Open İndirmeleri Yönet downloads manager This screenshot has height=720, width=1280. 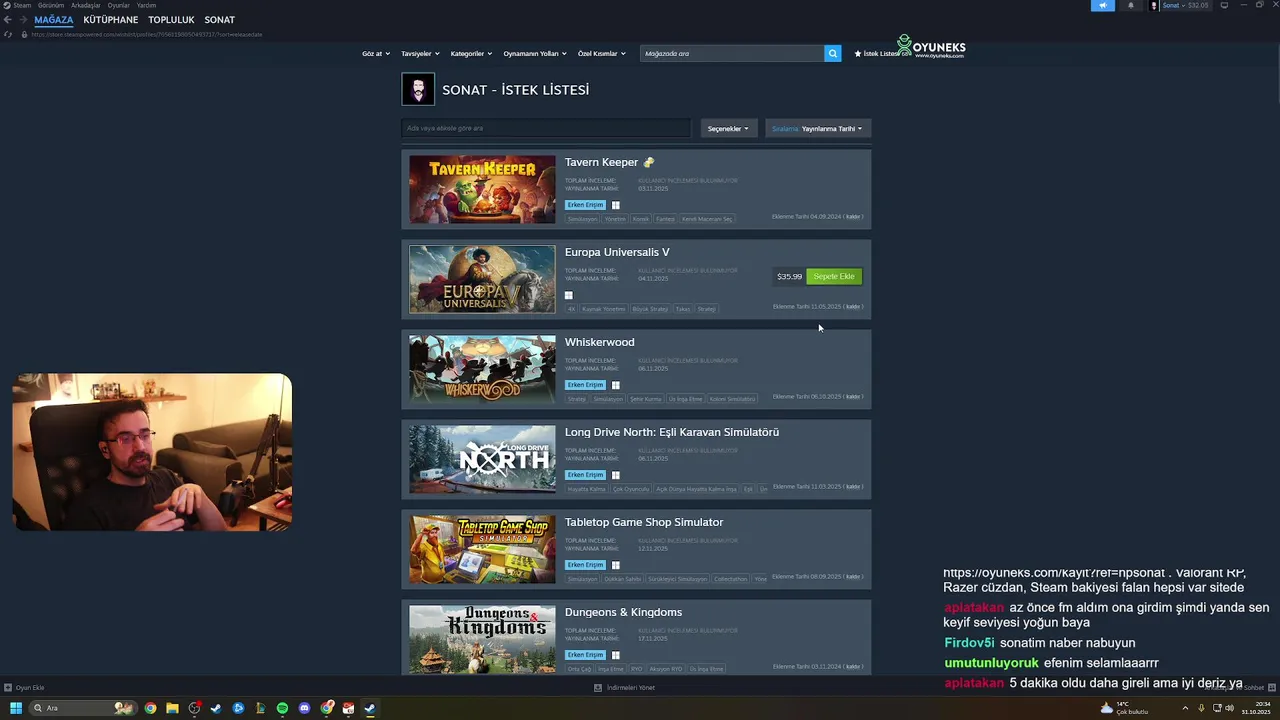pyautogui.click(x=625, y=687)
